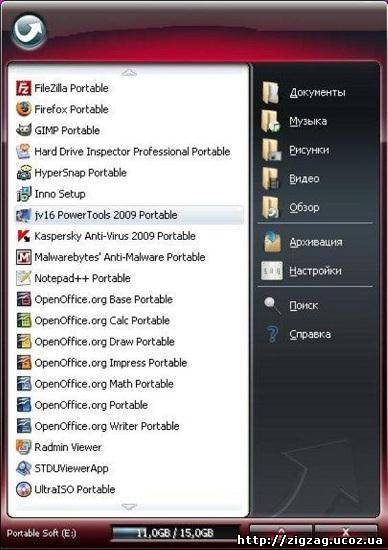The height and width of the screenshot is (550, 388).
Task: Click the Radmin Viewer icon
Action: coord(24,447)
